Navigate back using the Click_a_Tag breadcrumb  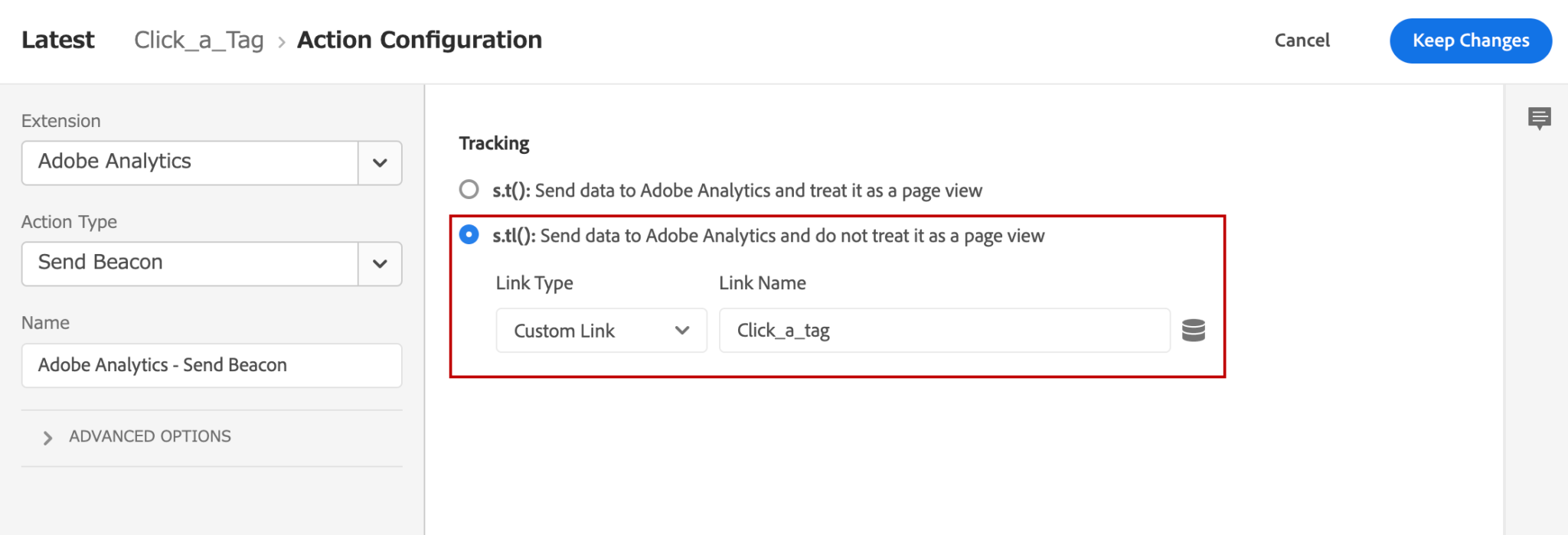click(x=199, y=40)
